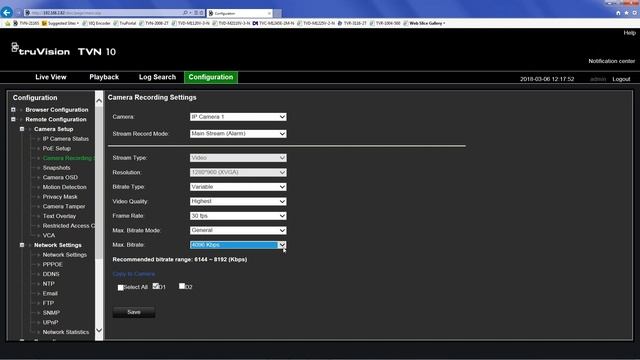This screenshot has height=360, width=640.
Task: Check the D2 camera checkbox
Action: (x=182, y=286)
